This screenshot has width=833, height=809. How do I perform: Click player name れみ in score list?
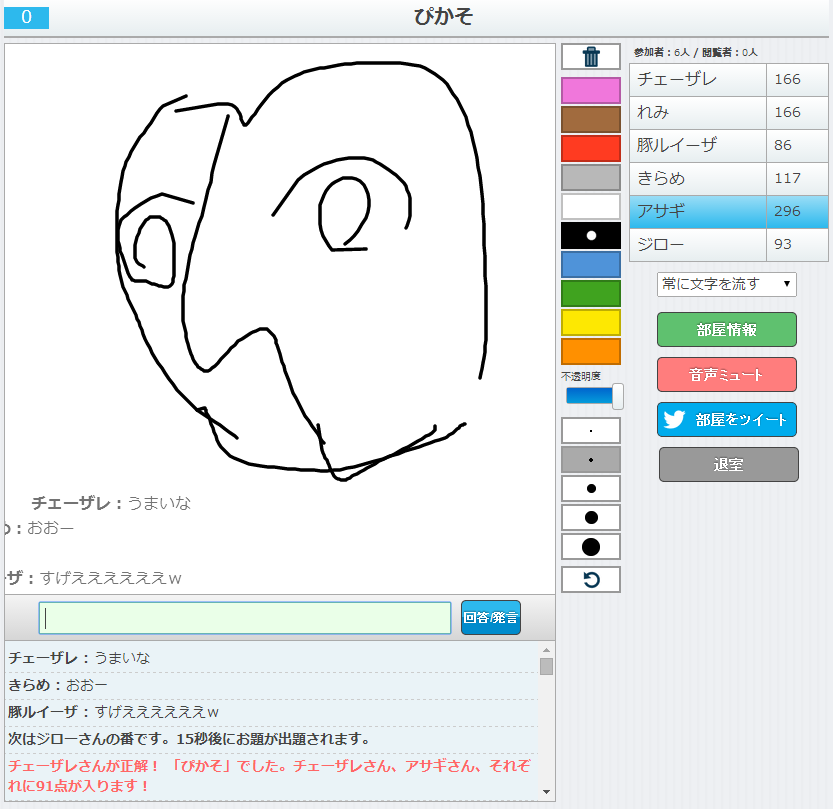coord(653,112)
